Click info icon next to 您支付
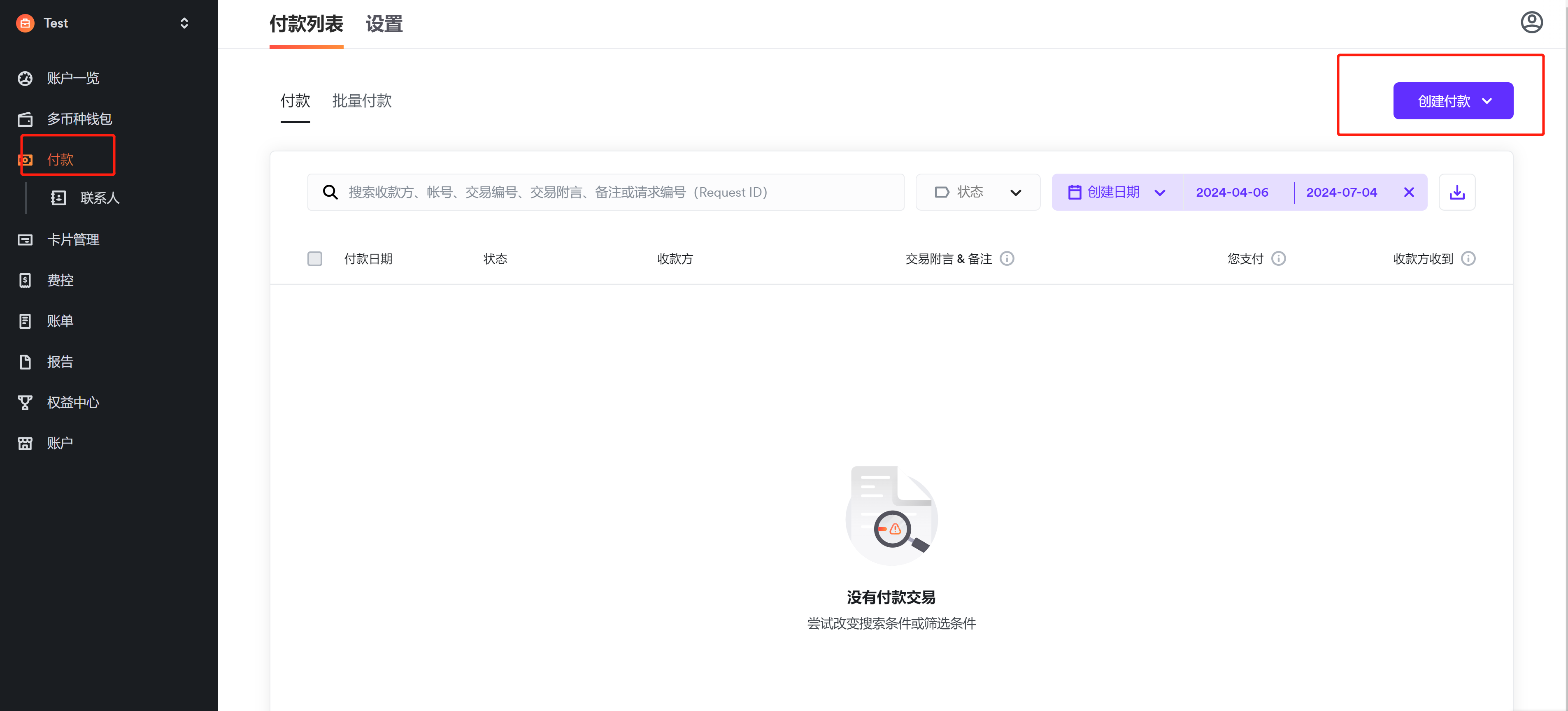This screenshot has height=711, width=1568. [x=1278, y=259]
